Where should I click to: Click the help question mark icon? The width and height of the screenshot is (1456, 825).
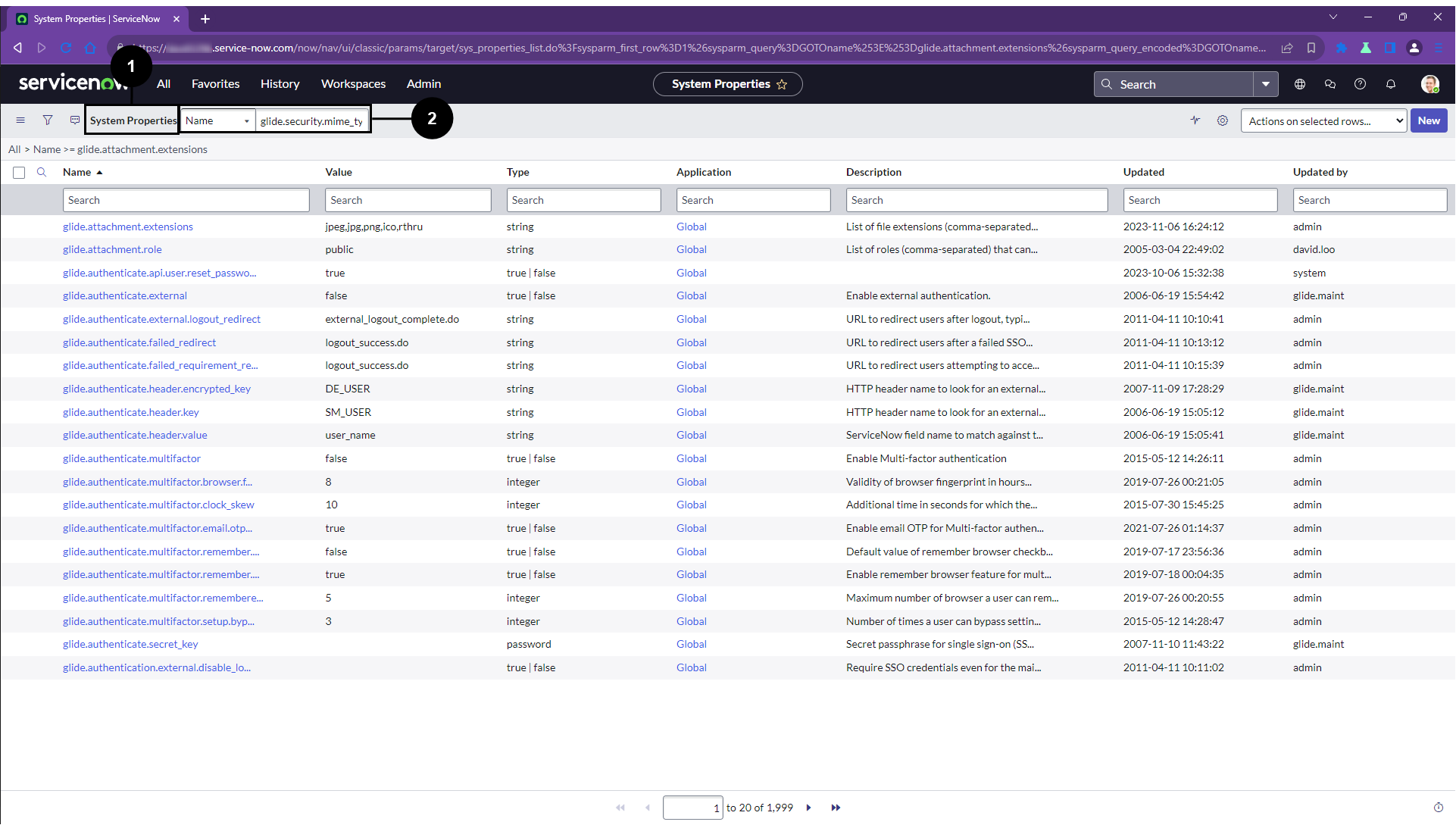pos(1361,84)
